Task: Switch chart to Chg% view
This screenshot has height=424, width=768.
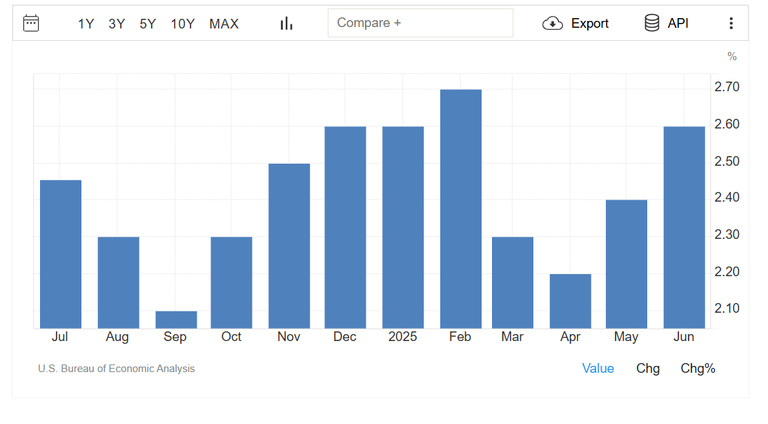Action: pos(697,368)
